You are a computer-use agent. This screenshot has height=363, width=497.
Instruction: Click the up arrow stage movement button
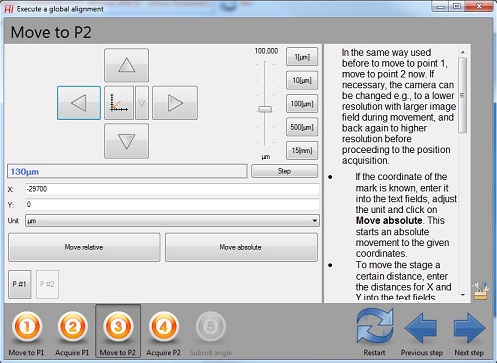126,65
